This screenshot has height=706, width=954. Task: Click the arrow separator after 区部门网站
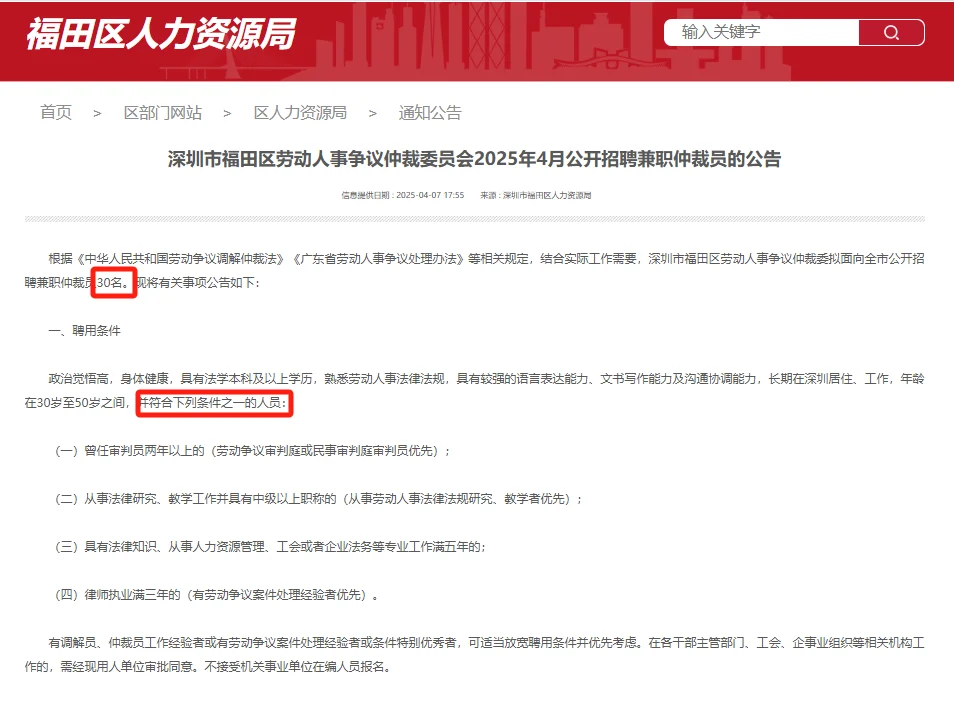tap(227, 112)
